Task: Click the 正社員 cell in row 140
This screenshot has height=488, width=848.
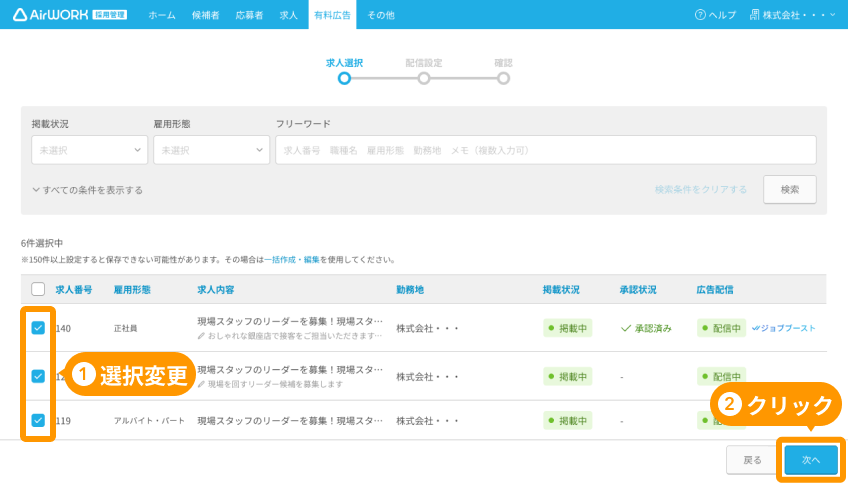Action: point(125,328)
